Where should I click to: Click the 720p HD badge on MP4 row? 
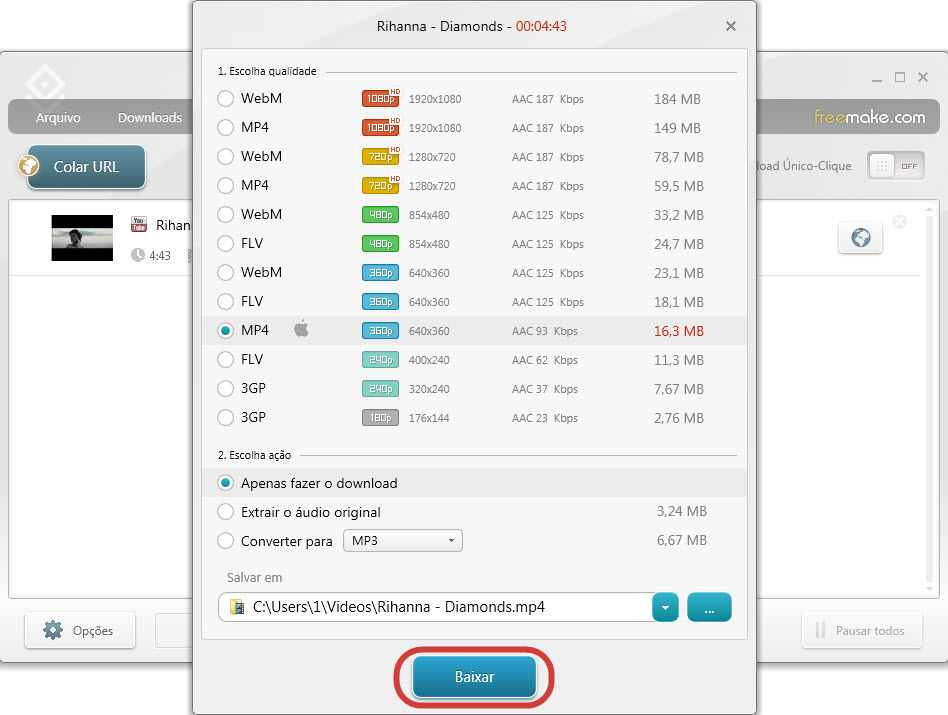(381, 185)
